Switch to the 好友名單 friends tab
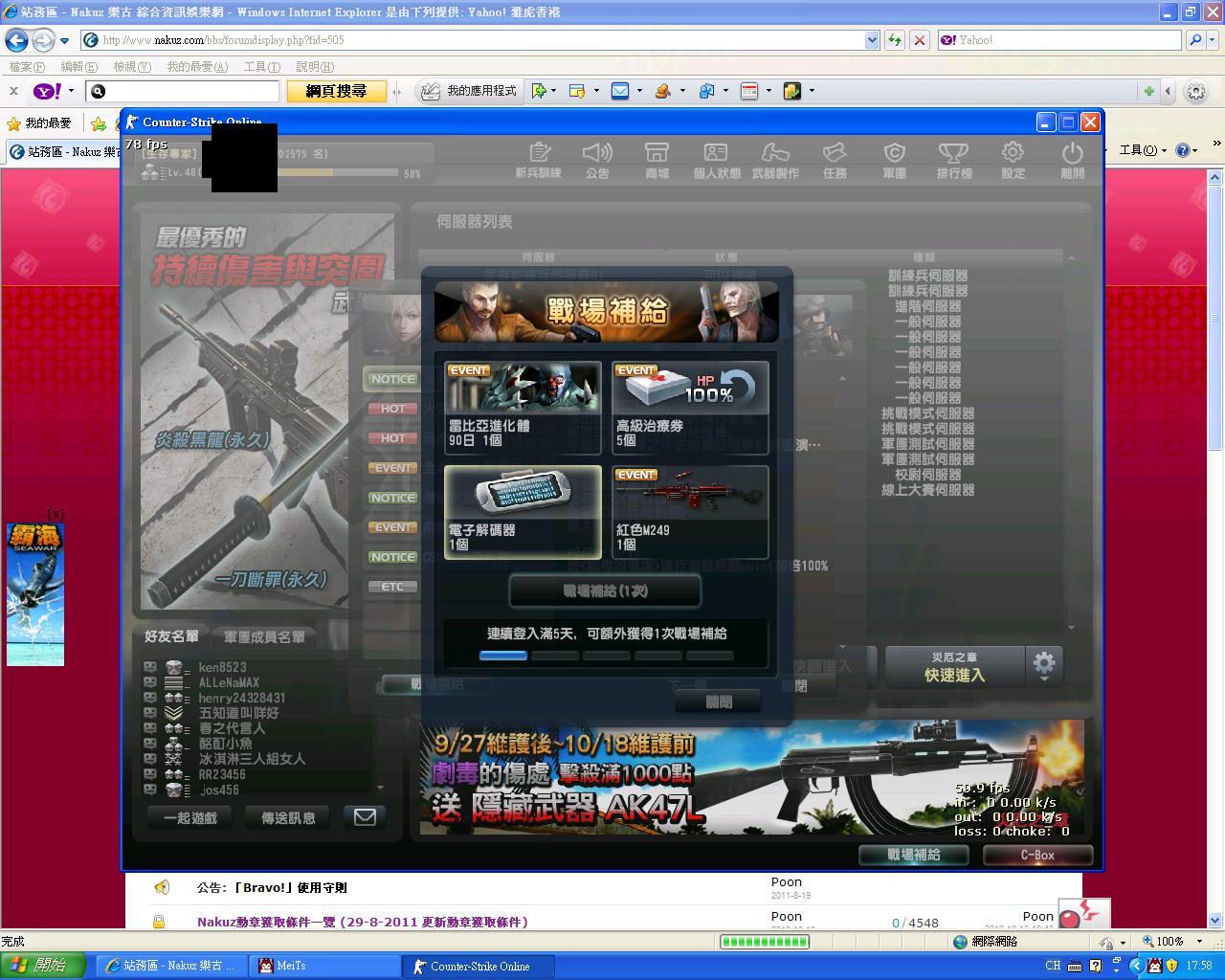Screen dimensions: 1225x980 [x=172, y=636]
